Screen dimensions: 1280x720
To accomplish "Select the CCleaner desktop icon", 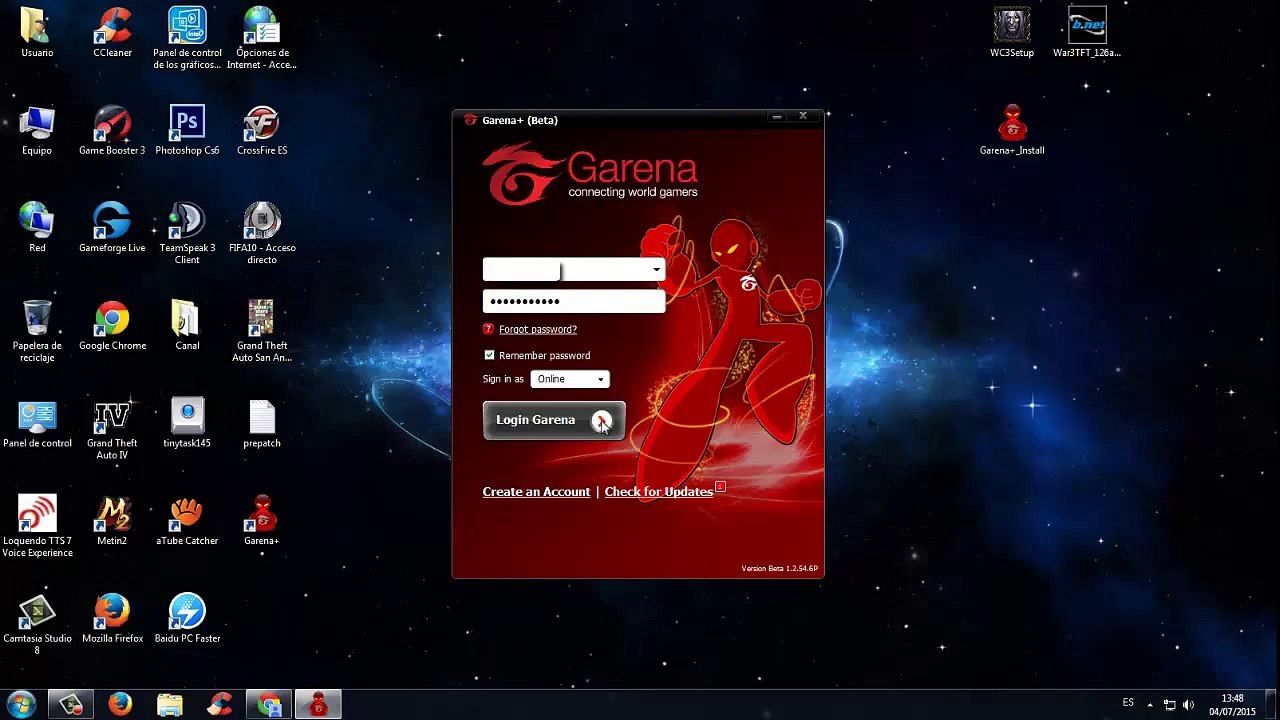I will (x=112, y=32).
